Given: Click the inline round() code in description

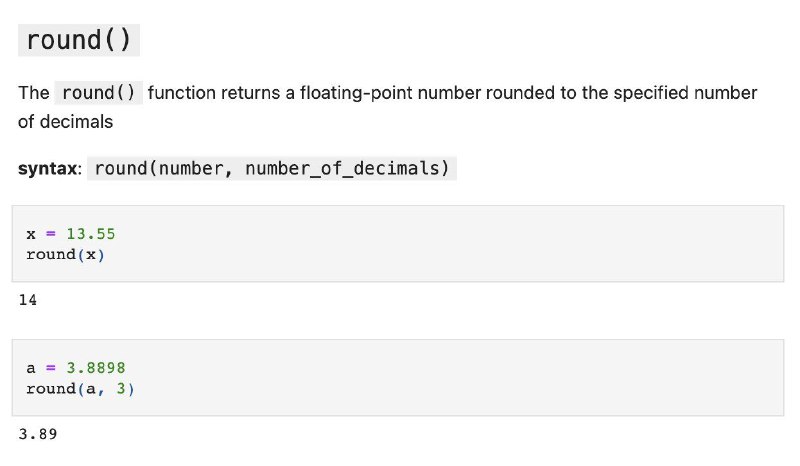Looking at the screenshot, I should pyautogui.click(x=98, y=93).
